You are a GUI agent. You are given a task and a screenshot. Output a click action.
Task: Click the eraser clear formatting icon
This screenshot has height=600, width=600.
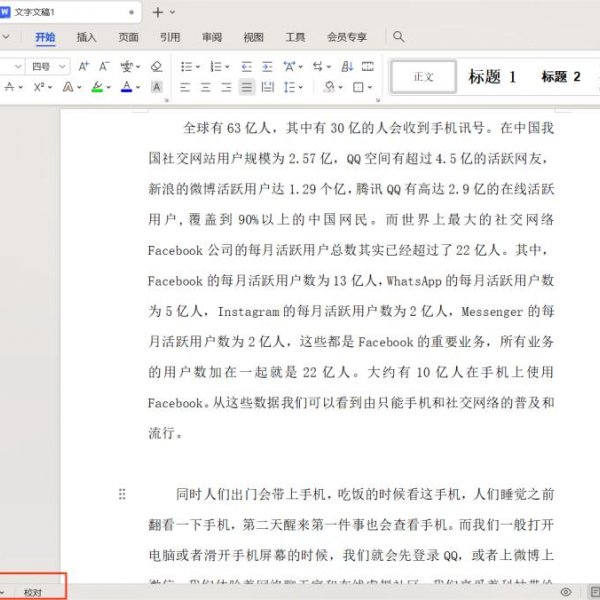pyautogui.click(x=155, y=66)
